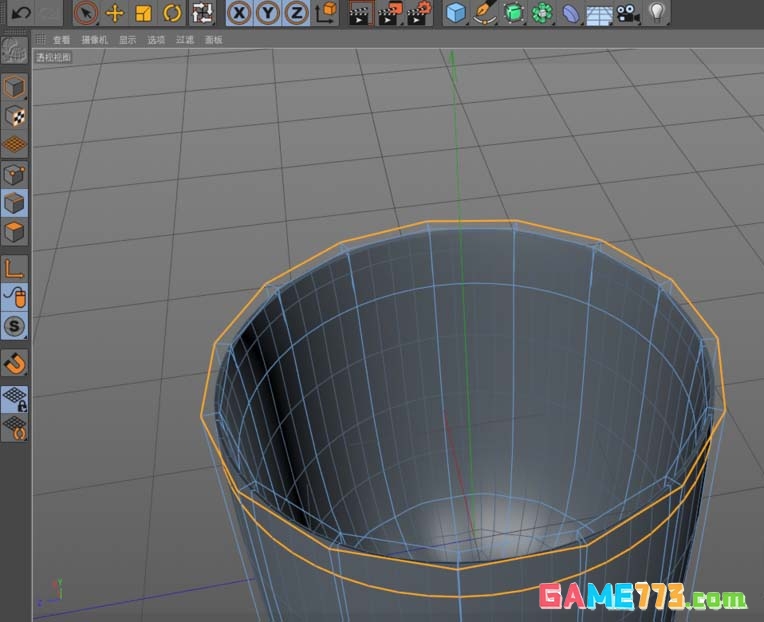Toggle the X axis lock
This screenshot has width=764, height=622.
pos(239,13)
